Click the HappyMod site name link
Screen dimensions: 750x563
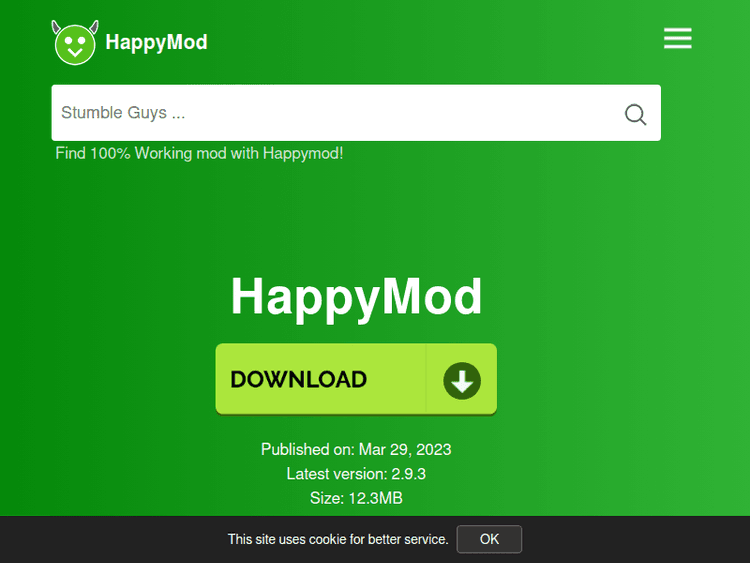click(156, 42)
